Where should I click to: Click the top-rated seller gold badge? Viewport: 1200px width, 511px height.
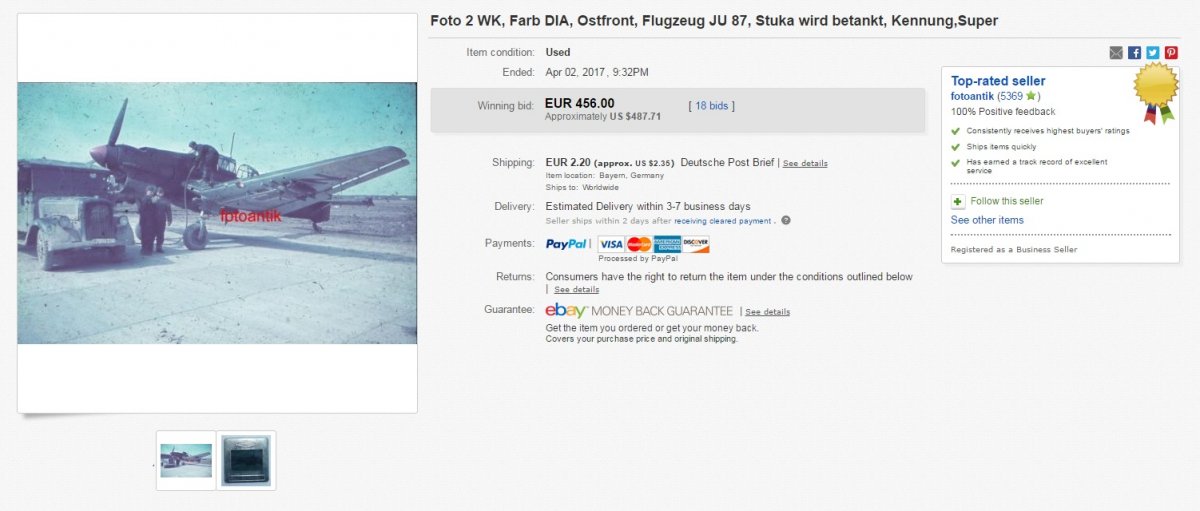tap(1153, 92)
